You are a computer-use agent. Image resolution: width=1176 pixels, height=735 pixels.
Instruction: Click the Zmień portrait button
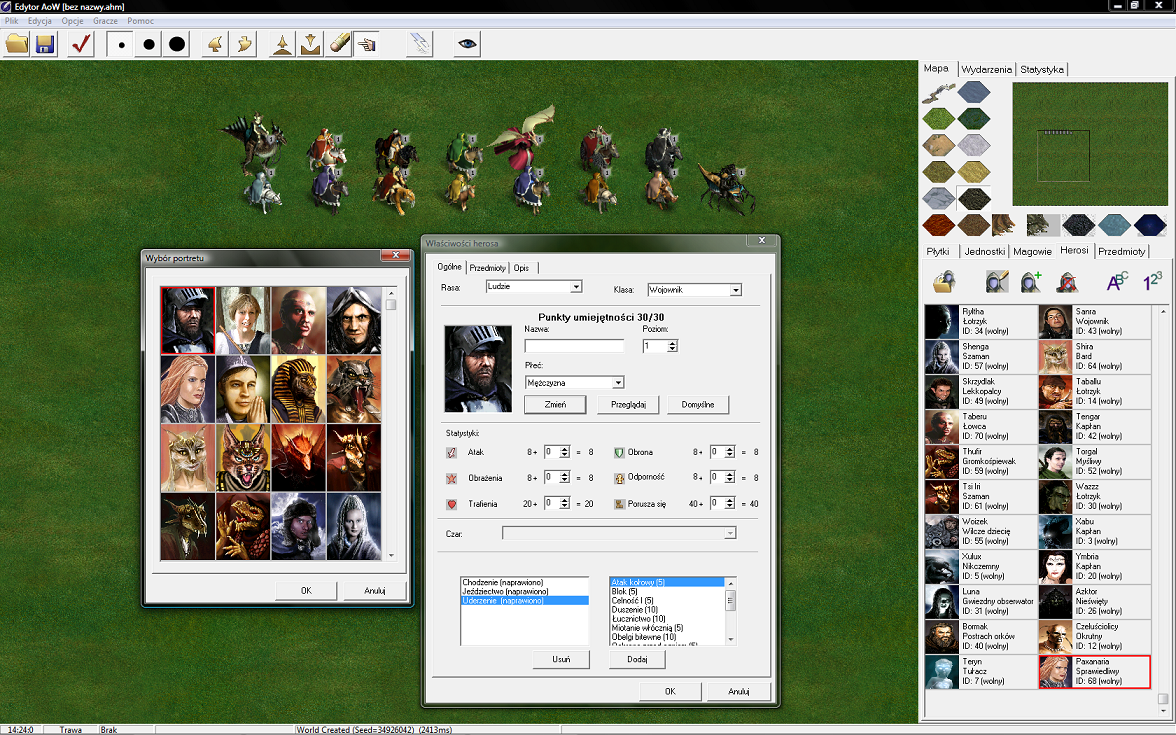coord(555,404)
